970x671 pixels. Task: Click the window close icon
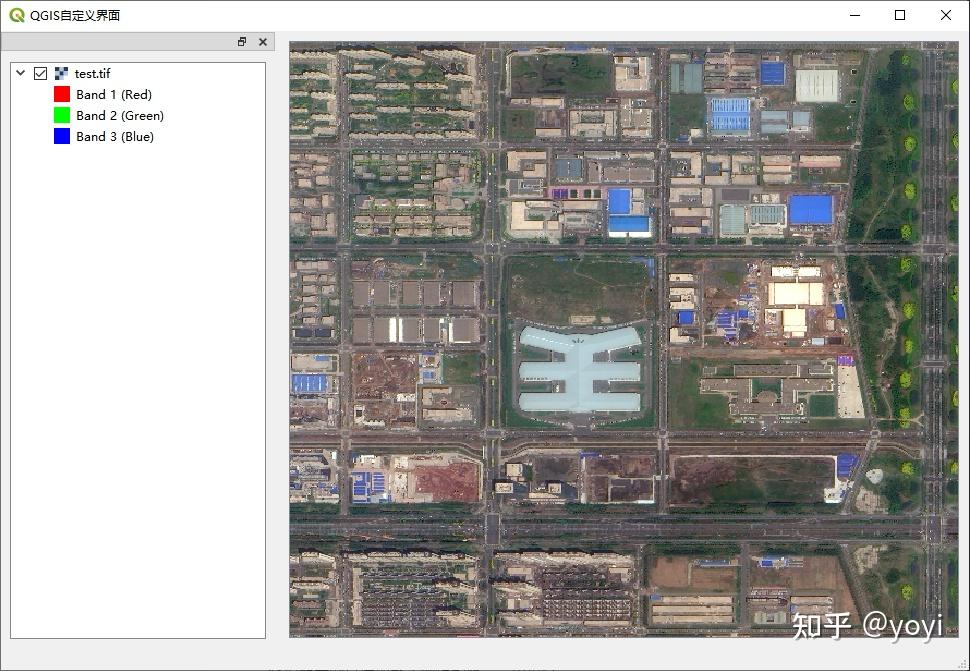(945, 15)
